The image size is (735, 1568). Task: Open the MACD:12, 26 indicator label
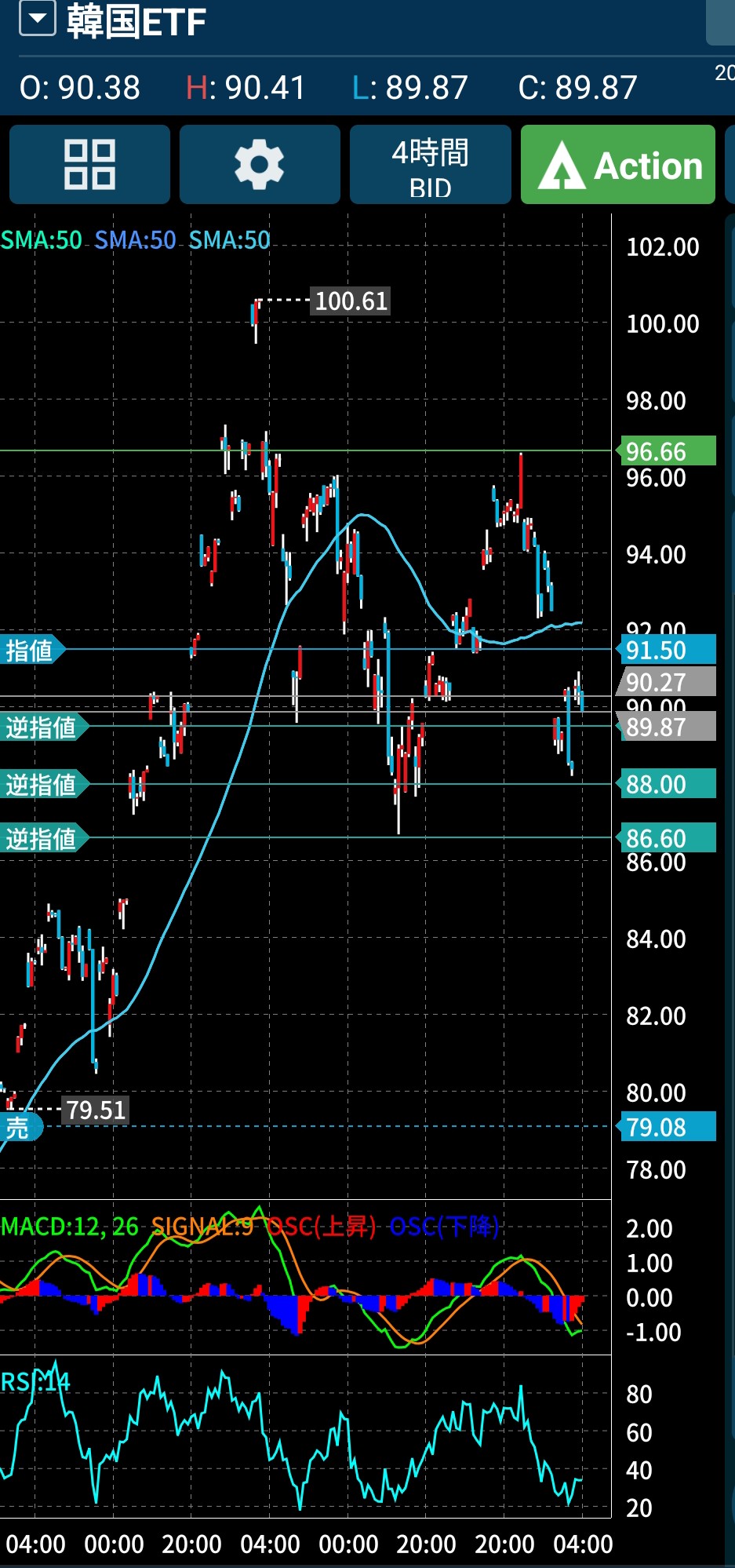pyautogui.click(x=70, y=1226)
